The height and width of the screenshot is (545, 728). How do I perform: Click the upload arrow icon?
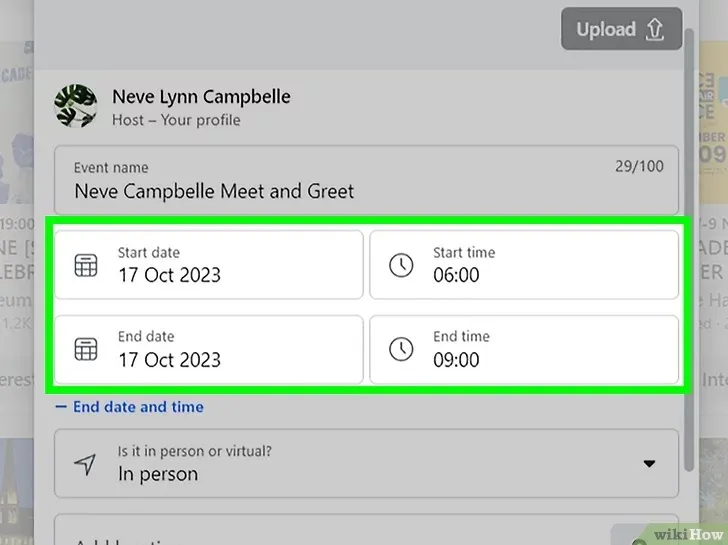coord(655,29)
